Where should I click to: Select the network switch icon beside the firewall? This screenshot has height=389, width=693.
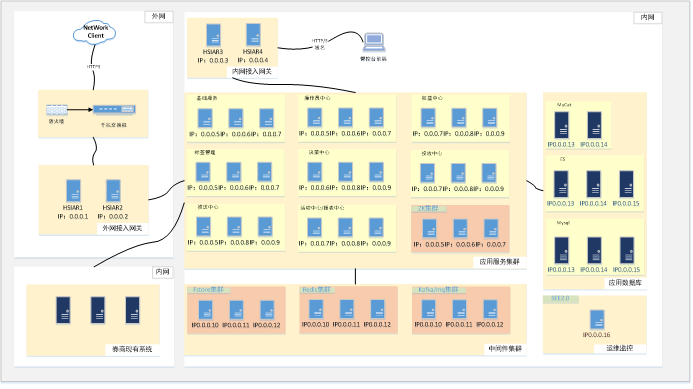(114, 109)
